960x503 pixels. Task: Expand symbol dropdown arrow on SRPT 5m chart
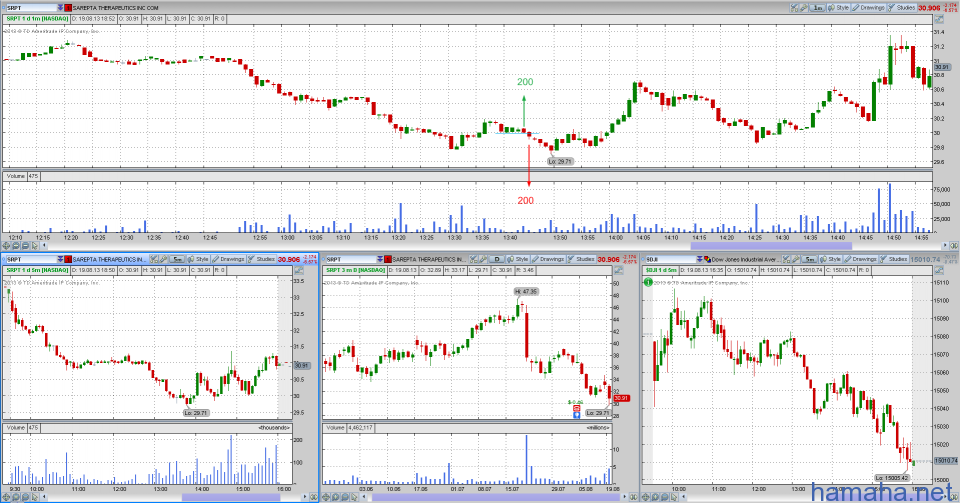tap(60, 259)
